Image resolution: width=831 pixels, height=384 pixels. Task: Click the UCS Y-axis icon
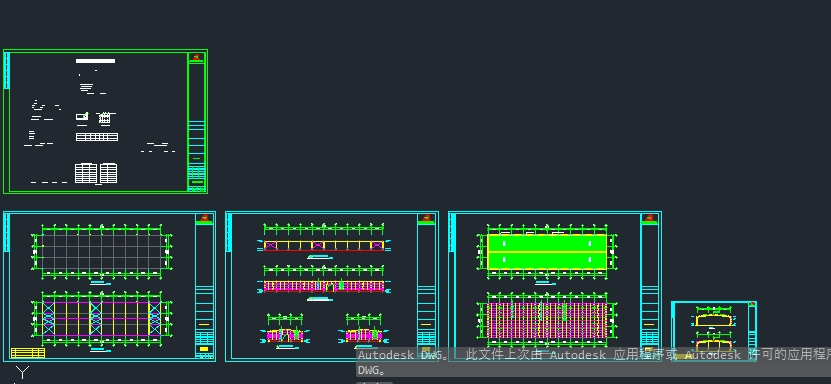tap(22, 372)
